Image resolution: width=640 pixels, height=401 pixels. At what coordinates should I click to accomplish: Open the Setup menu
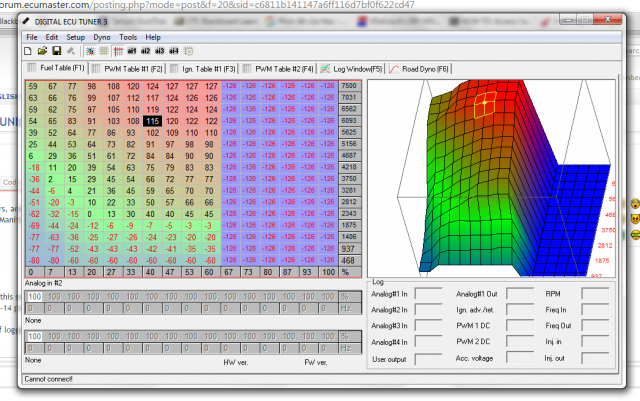click(76, 37)
